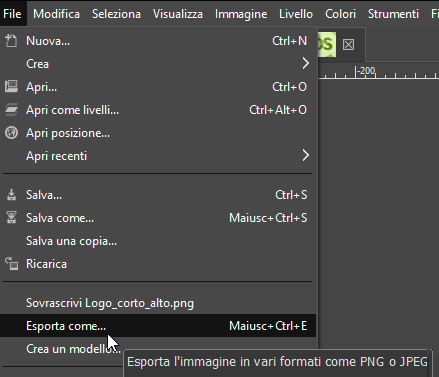Close the image tab with the X icon

pos(348,44)
